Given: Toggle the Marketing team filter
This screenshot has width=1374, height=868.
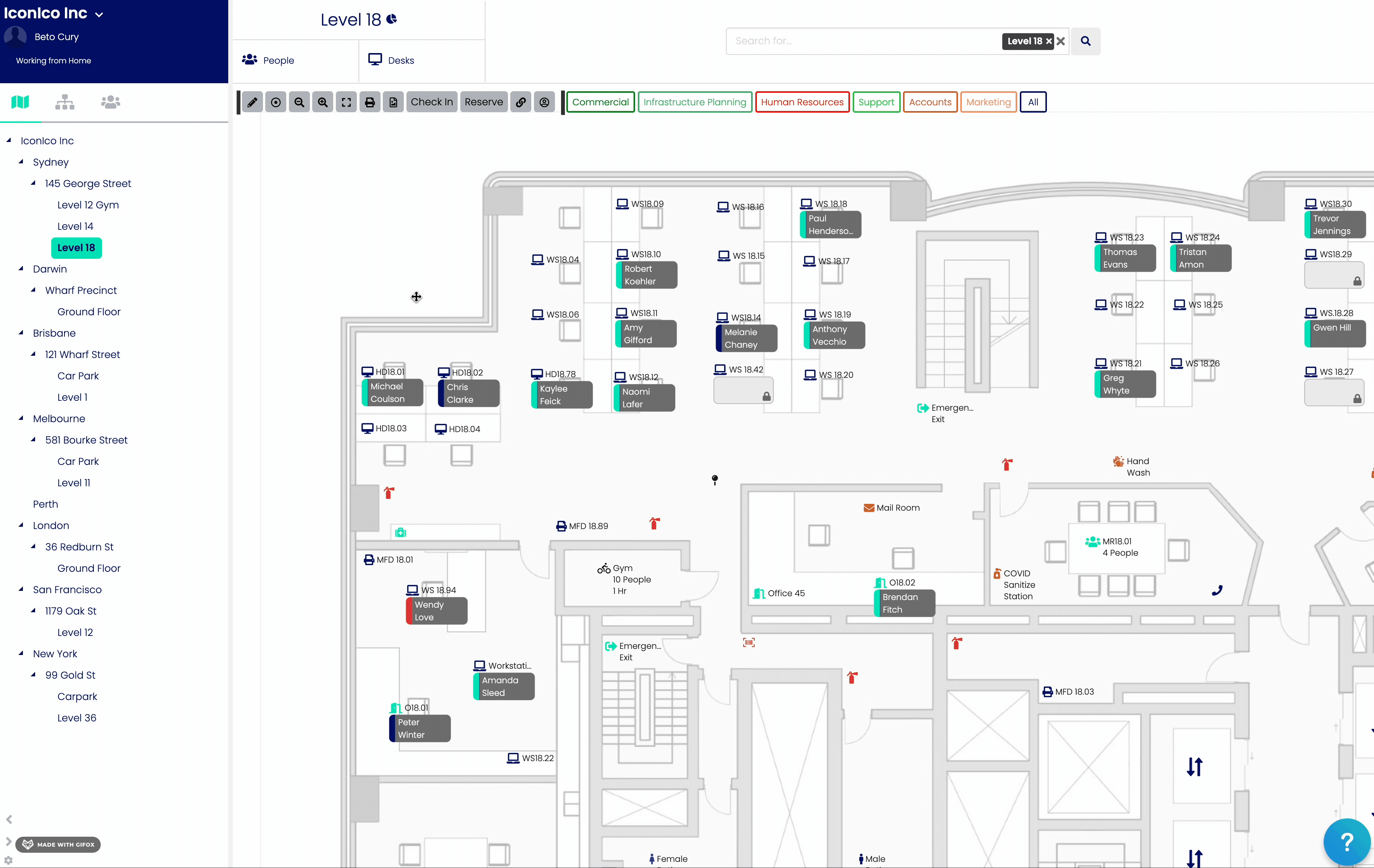Looking at the screenshot, I should [x=988, y=102].
